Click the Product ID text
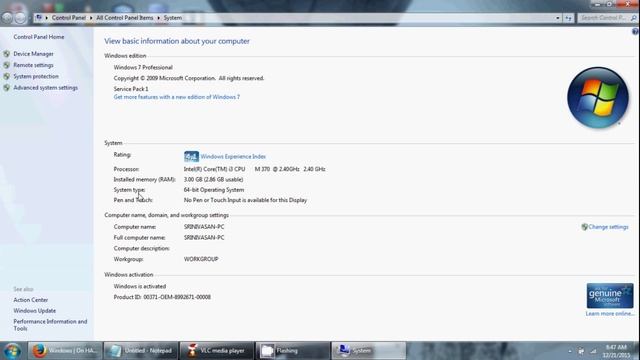The width and height of the screenshot is (640, 360). 162,297
